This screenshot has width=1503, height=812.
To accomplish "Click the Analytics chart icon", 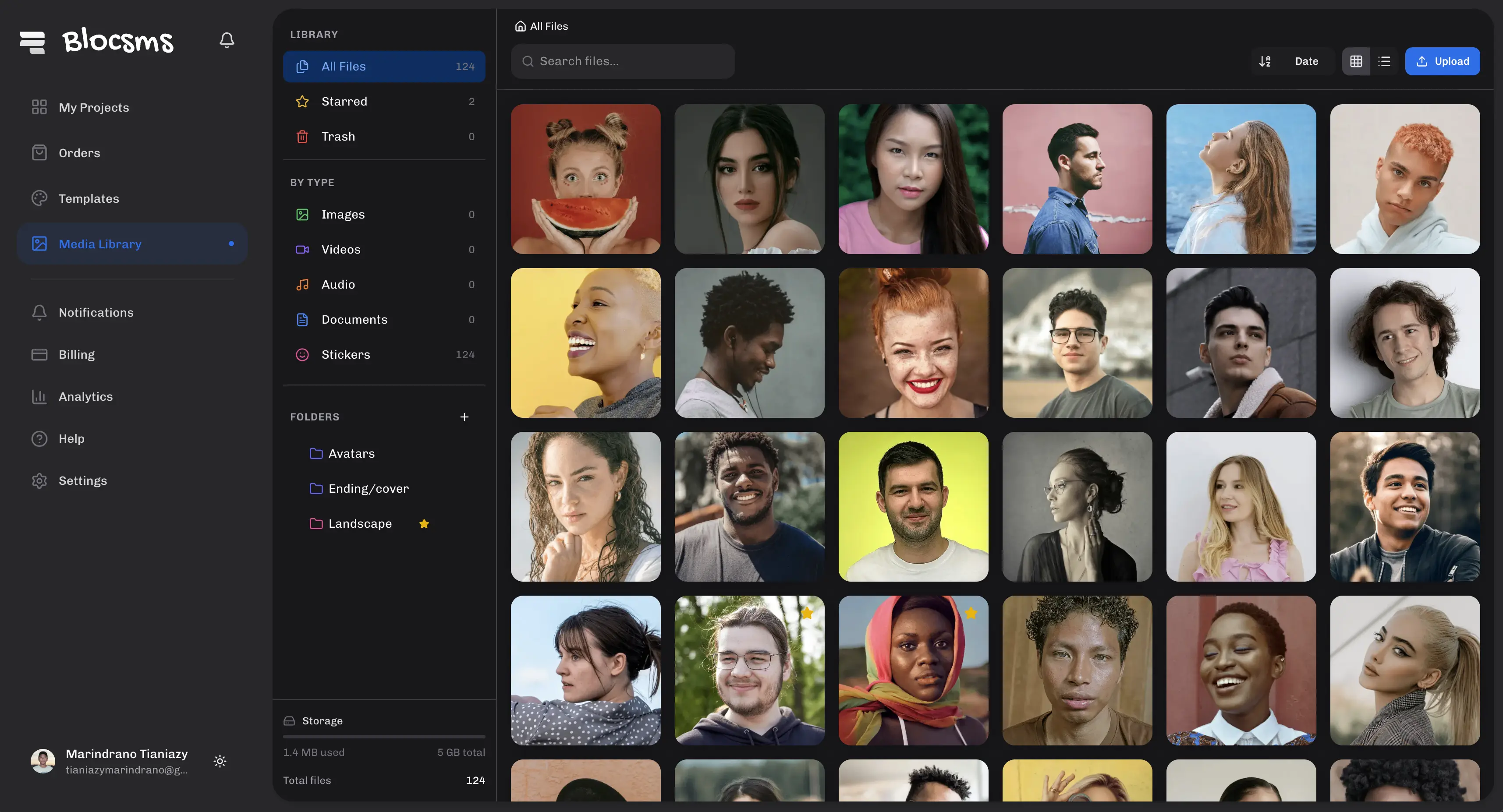I will pos(39,397).
